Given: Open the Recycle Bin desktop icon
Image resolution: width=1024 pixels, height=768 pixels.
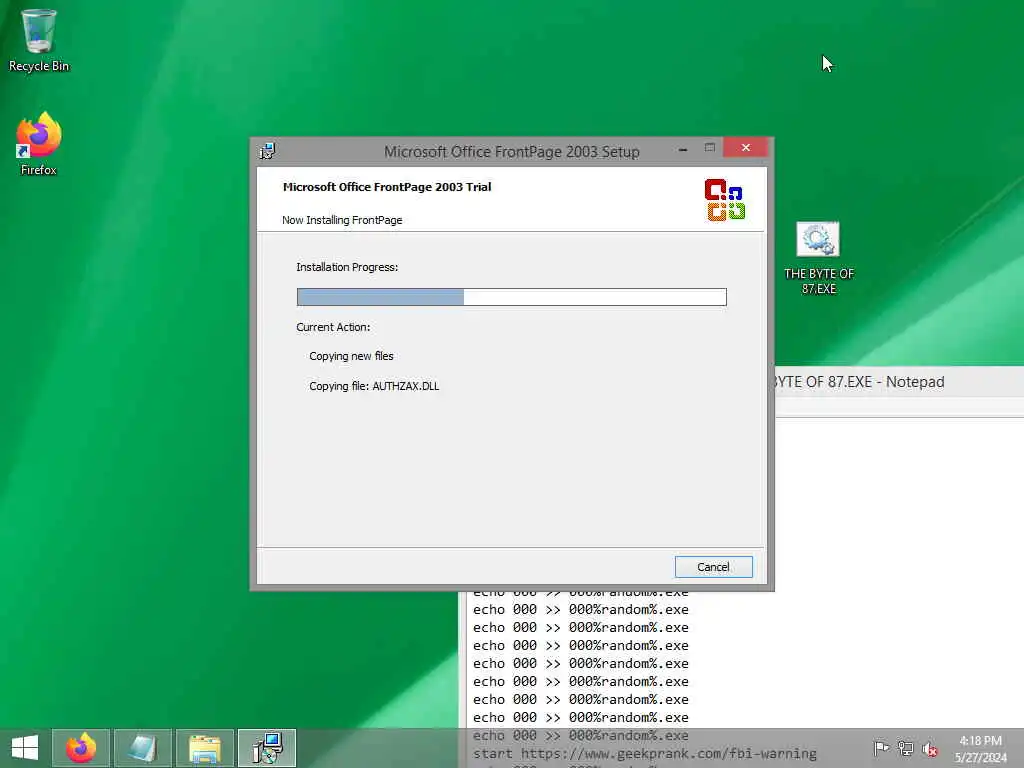Looking at the screenshot, I should 39,40.
